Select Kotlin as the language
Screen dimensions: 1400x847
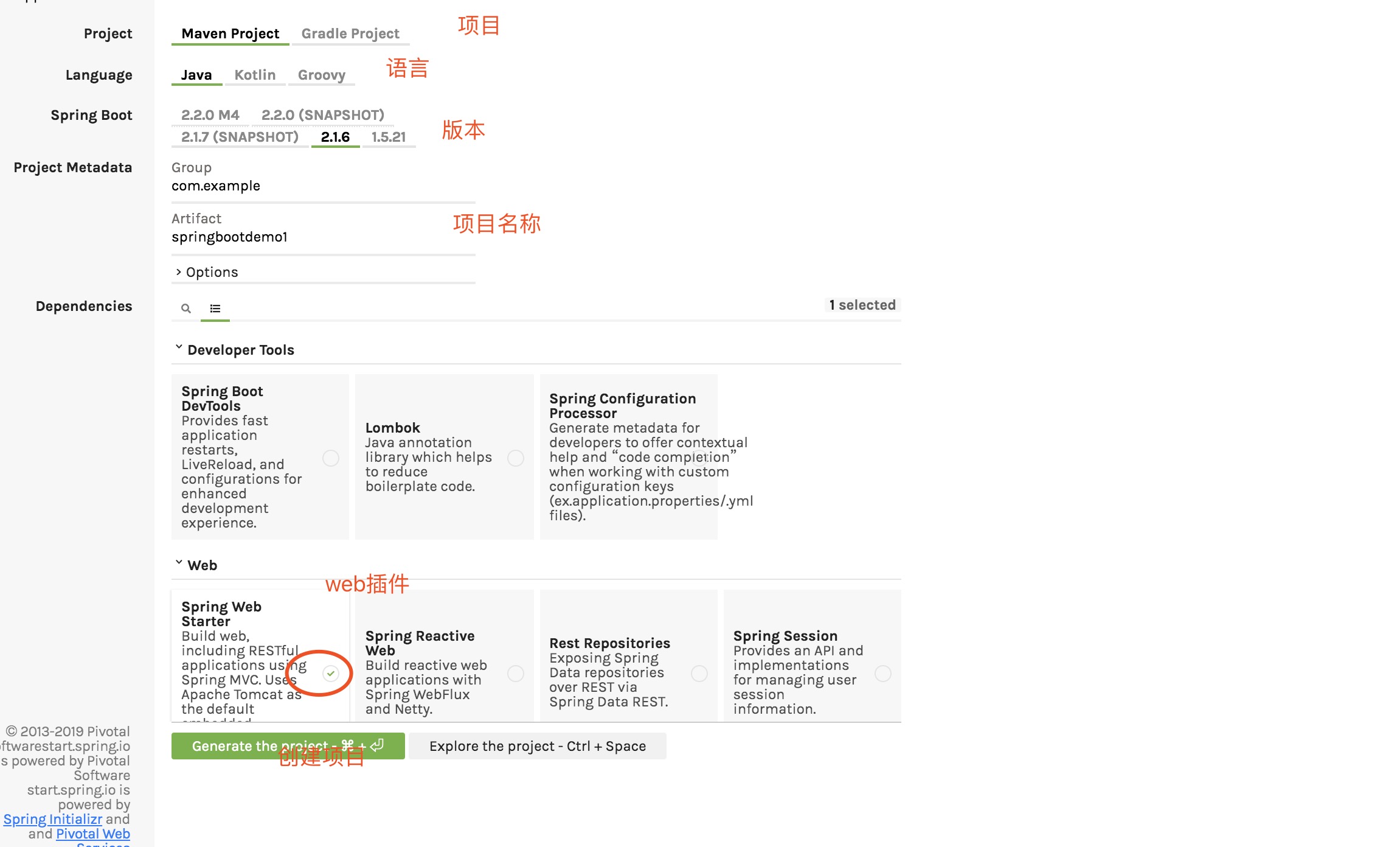tap(255, 75)
